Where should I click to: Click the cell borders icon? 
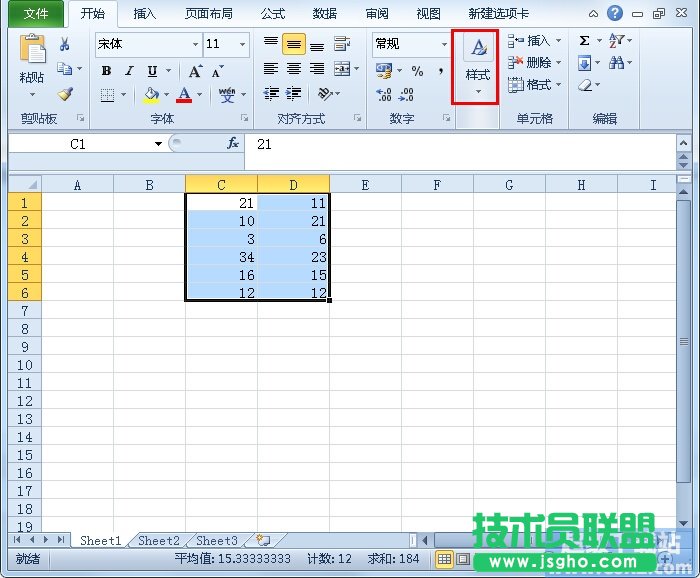pos(108,95)
